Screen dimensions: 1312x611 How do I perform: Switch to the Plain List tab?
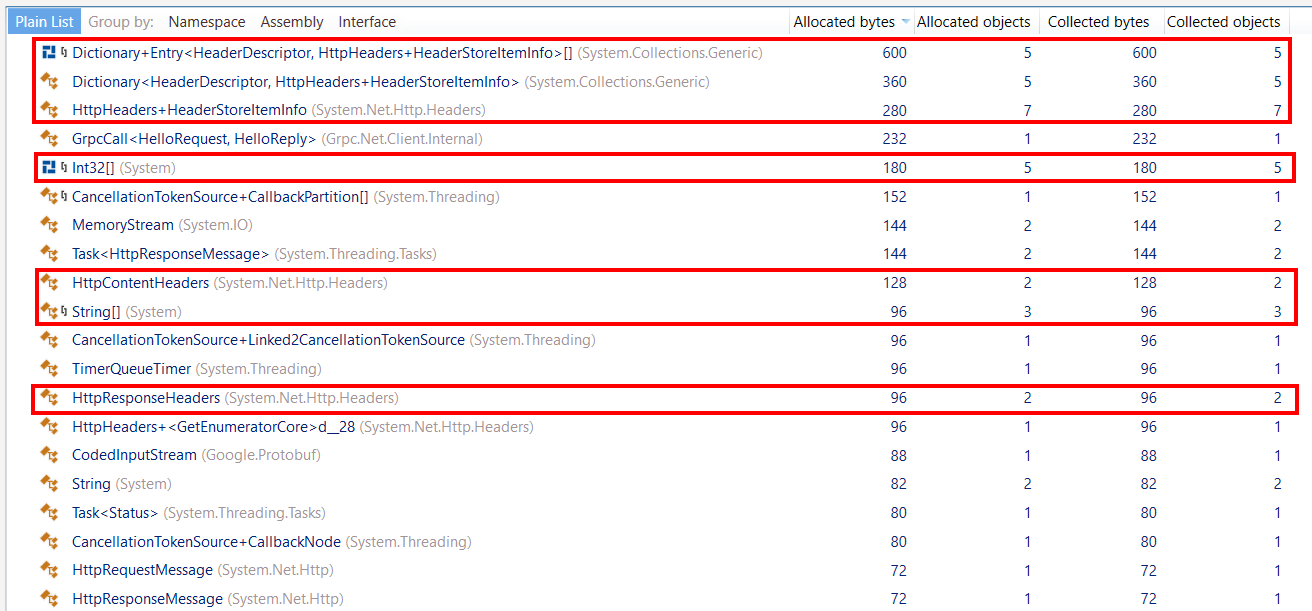(x=44, y=20)
